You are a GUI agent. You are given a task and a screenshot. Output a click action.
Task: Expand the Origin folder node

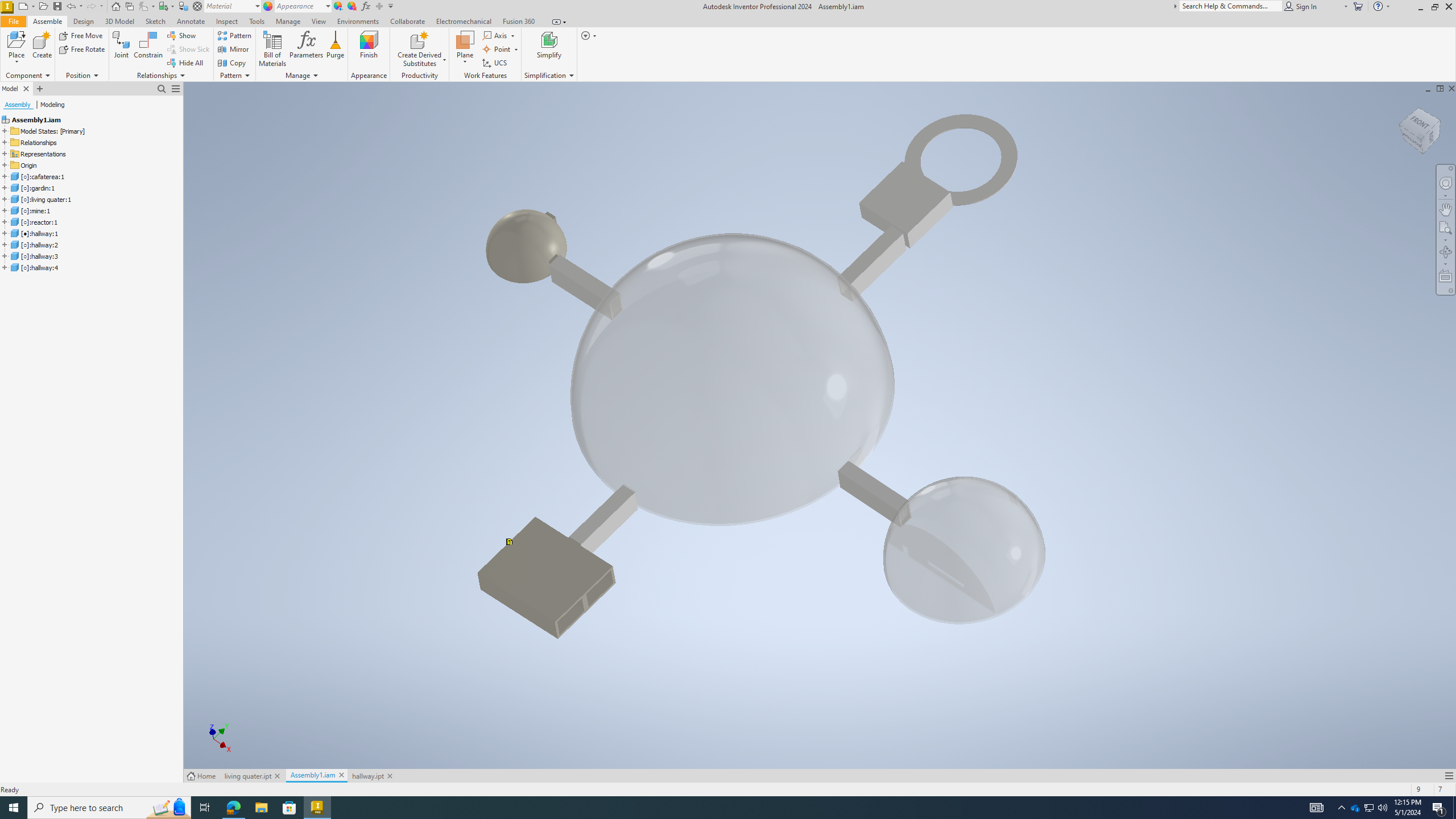[x=5, y=166]
